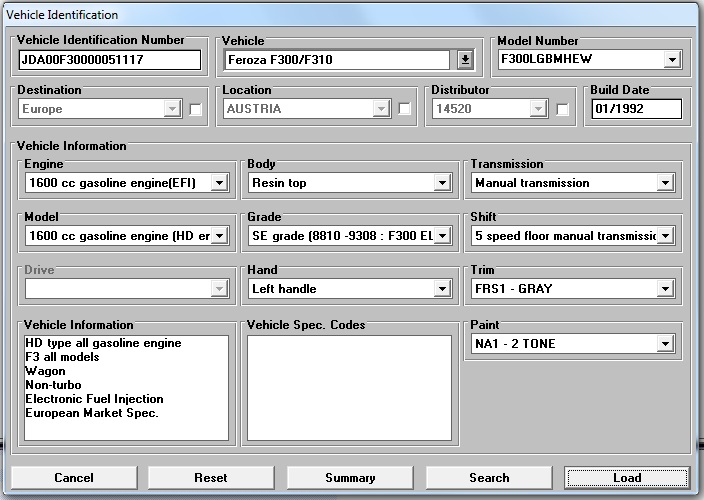Open the Shift dropdown list

pyautogui.click(x=665, y=236)
